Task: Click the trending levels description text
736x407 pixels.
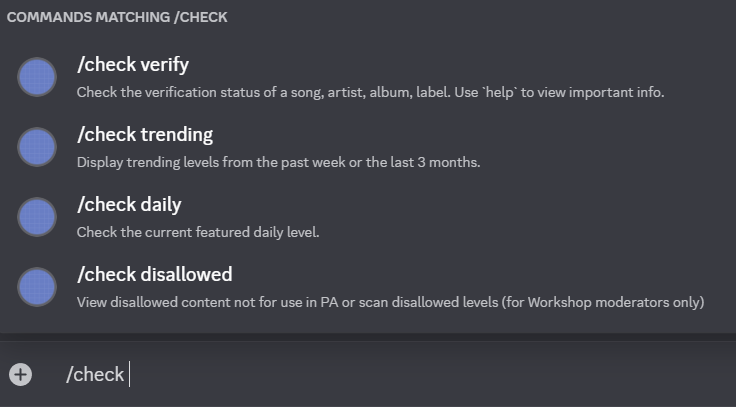Action: click(x=278, y=162)
